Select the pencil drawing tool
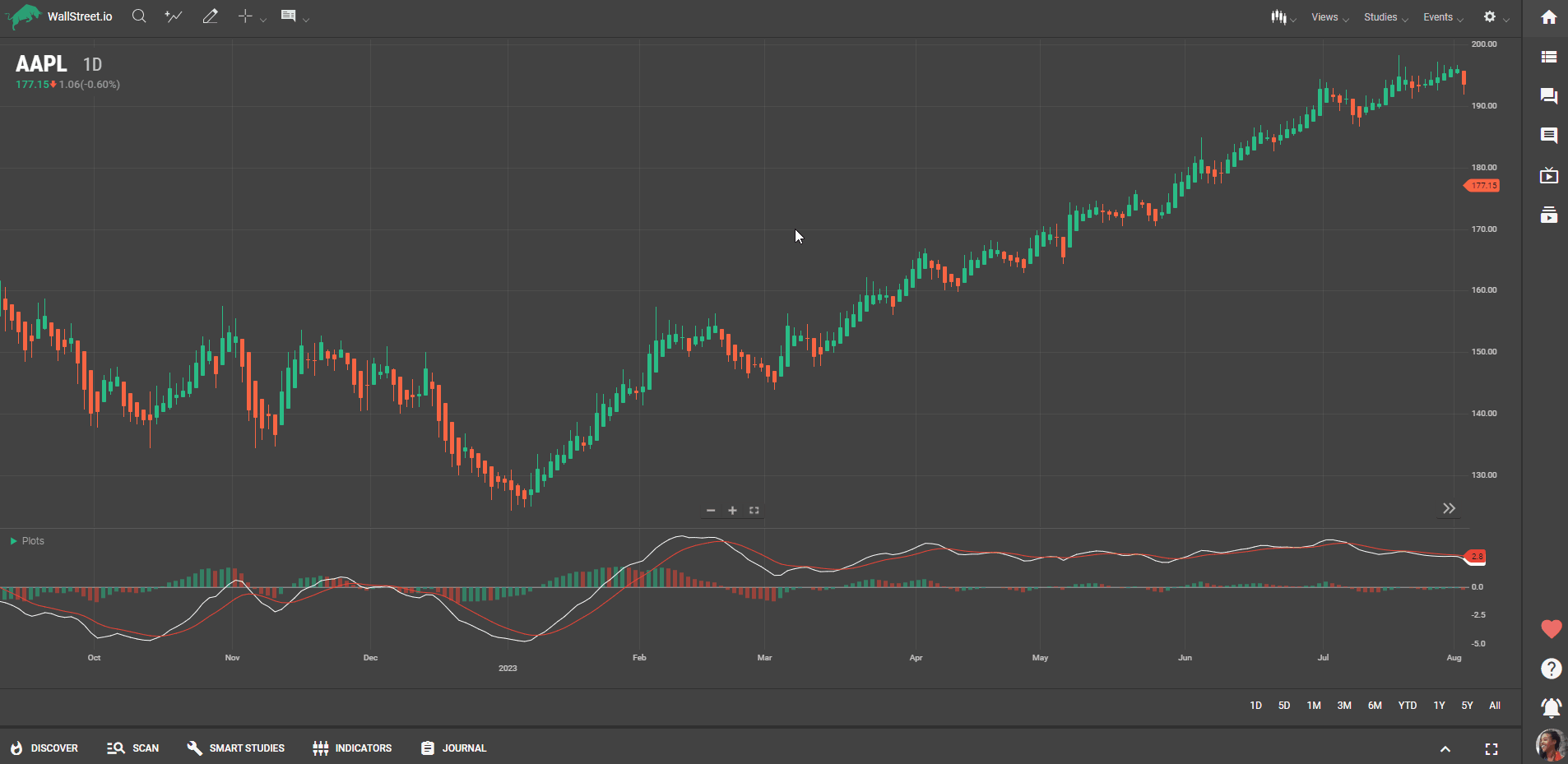 pos(211,16)
